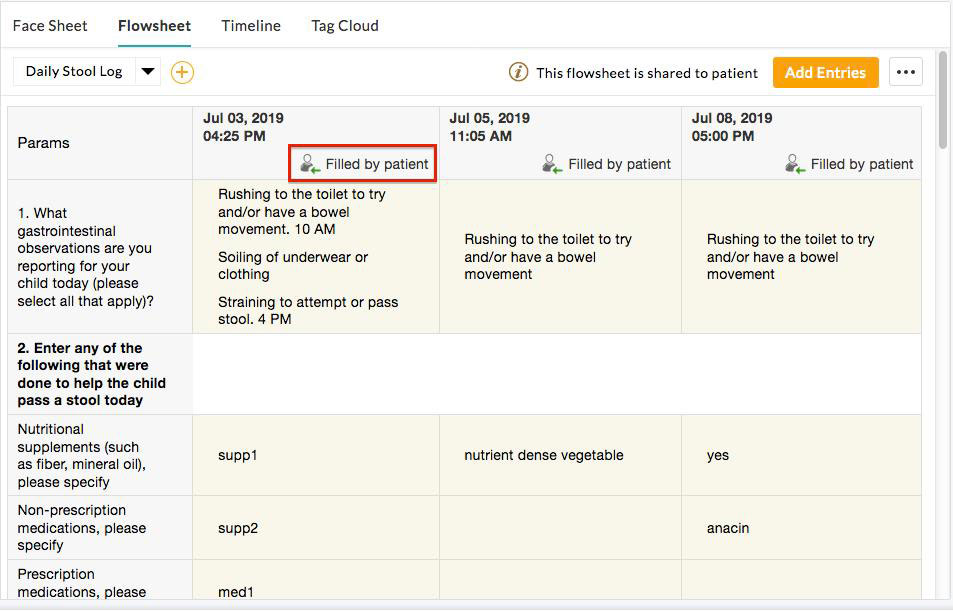Open the ellipsis more-options menu

coord(906,71)
